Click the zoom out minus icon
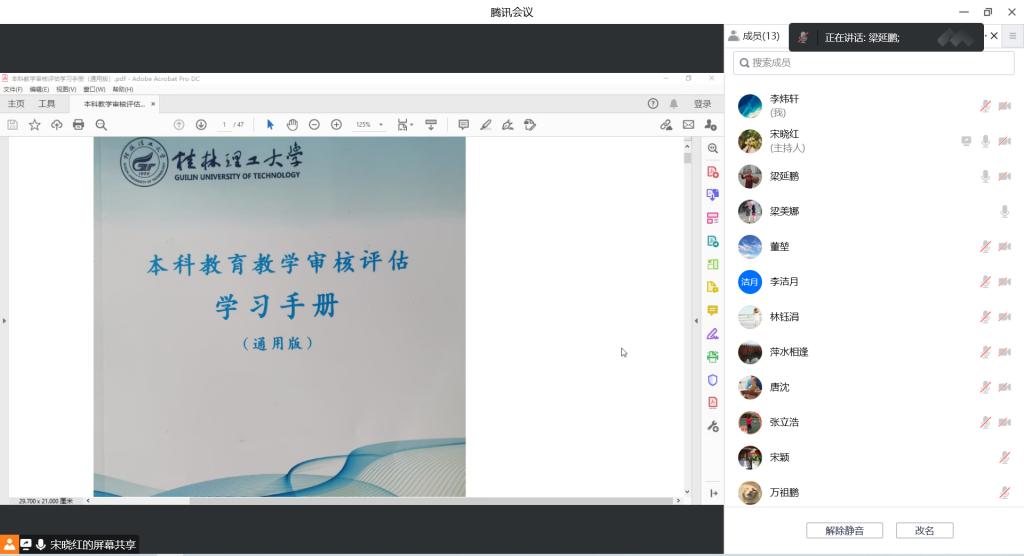 (x=314, y=125)
